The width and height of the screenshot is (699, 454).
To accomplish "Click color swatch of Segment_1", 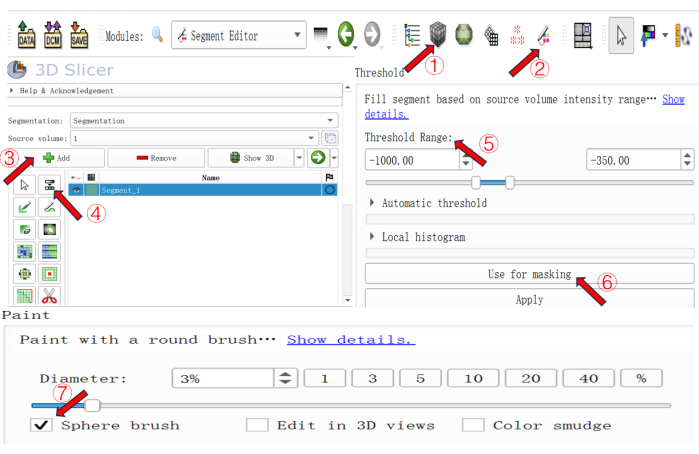I will point(91,190).
